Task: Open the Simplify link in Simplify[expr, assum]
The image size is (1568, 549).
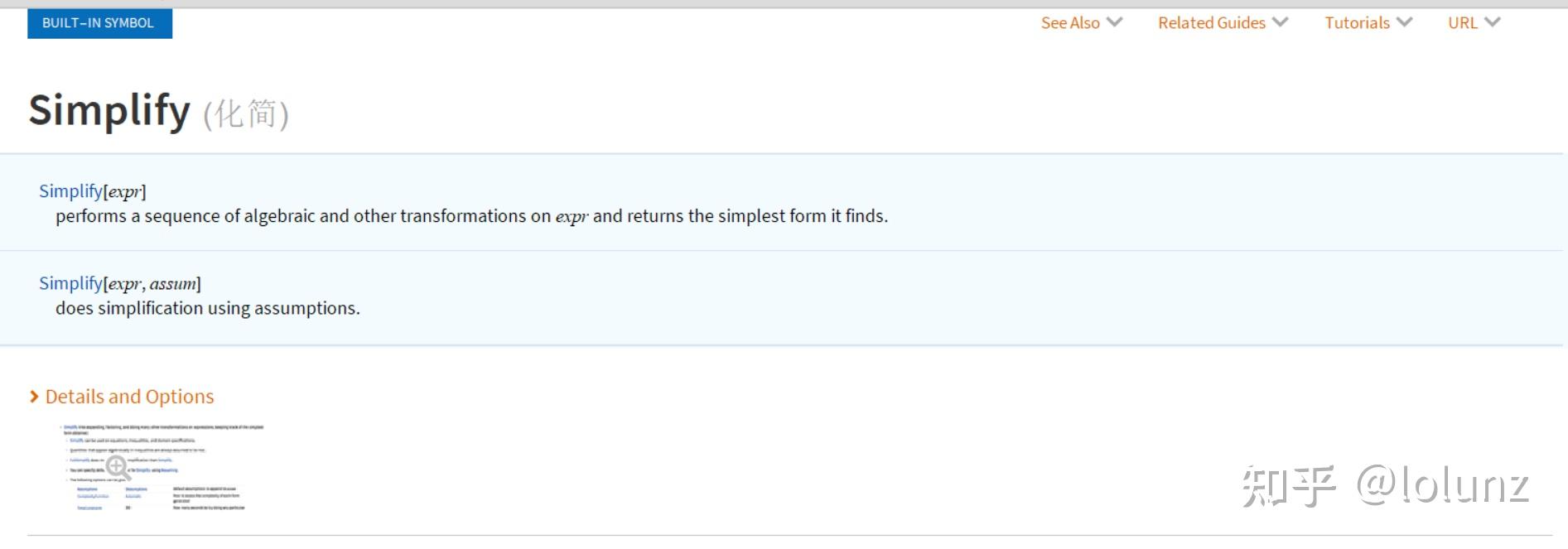Action: [x=70, y=283]
